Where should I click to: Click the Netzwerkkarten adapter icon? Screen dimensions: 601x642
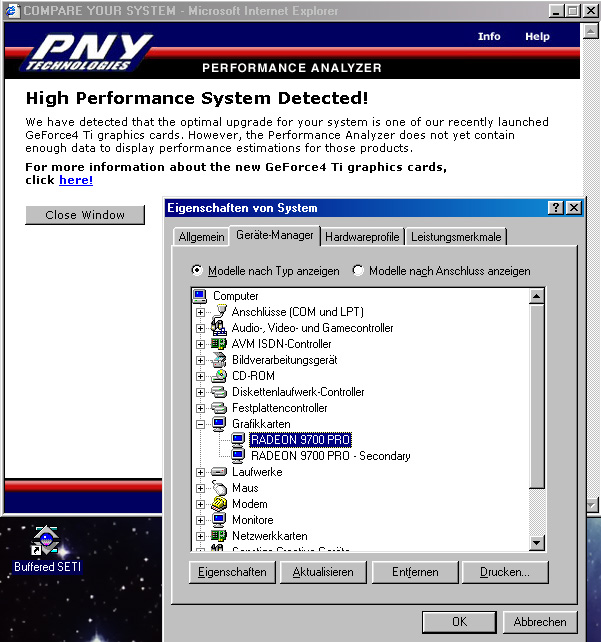(x=219, y=536)
